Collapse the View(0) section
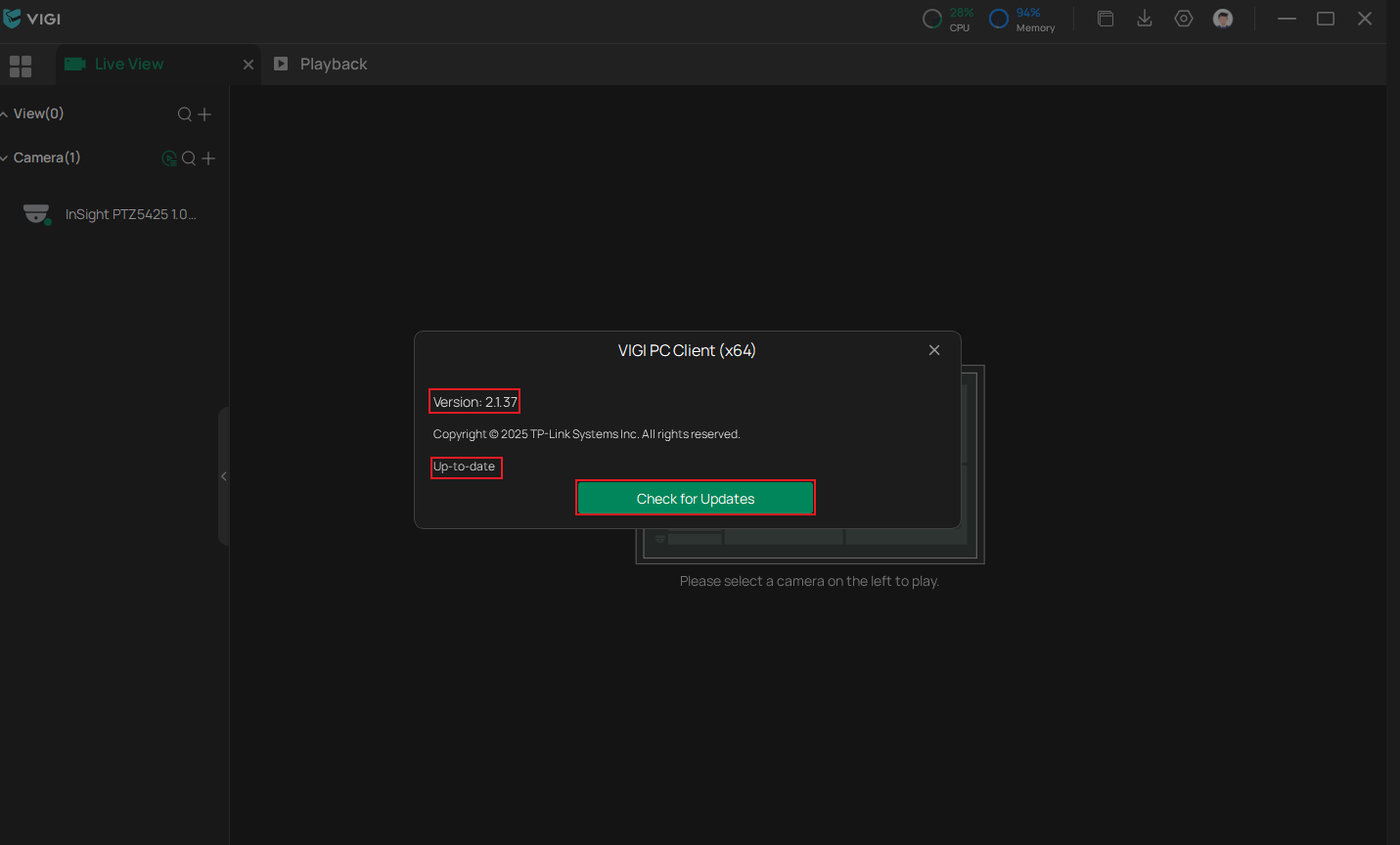The width and height of the screenshot is (1400, 845). click(x=5, y=114)
